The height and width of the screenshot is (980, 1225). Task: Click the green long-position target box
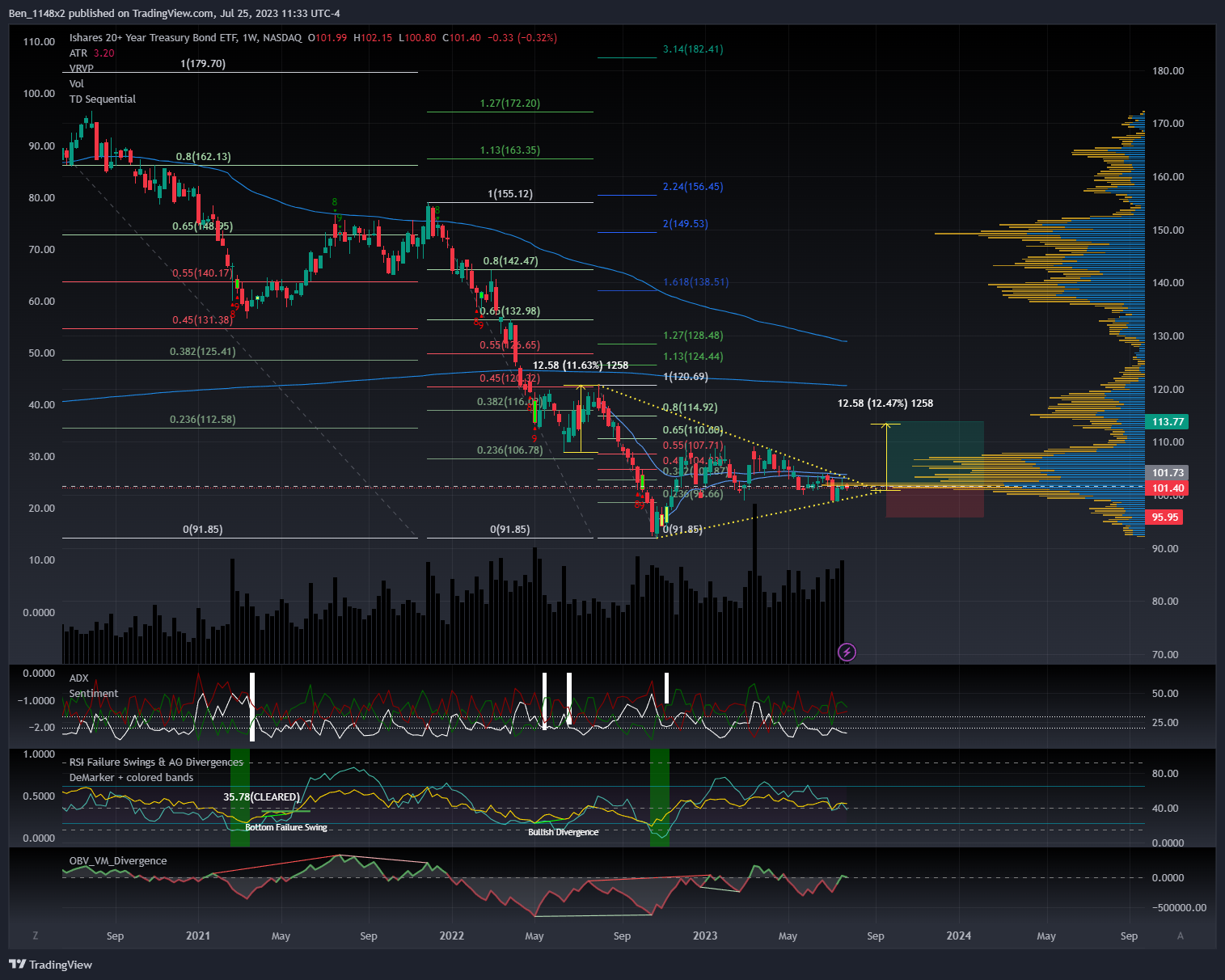tap(935, 454)
